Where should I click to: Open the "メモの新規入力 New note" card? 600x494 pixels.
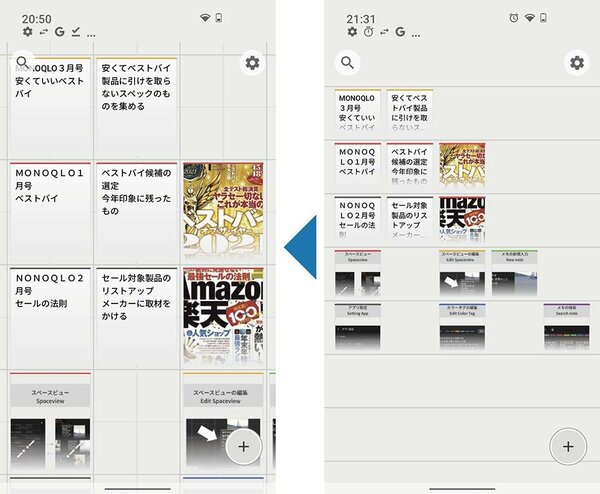coord(514,273)
